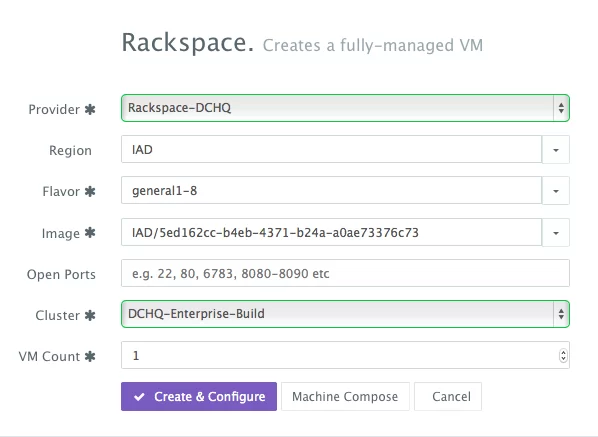598x437 pixels.
Task: Open the Provider select box showing Rackspace-DCHQ
Action: pos(345,108)
